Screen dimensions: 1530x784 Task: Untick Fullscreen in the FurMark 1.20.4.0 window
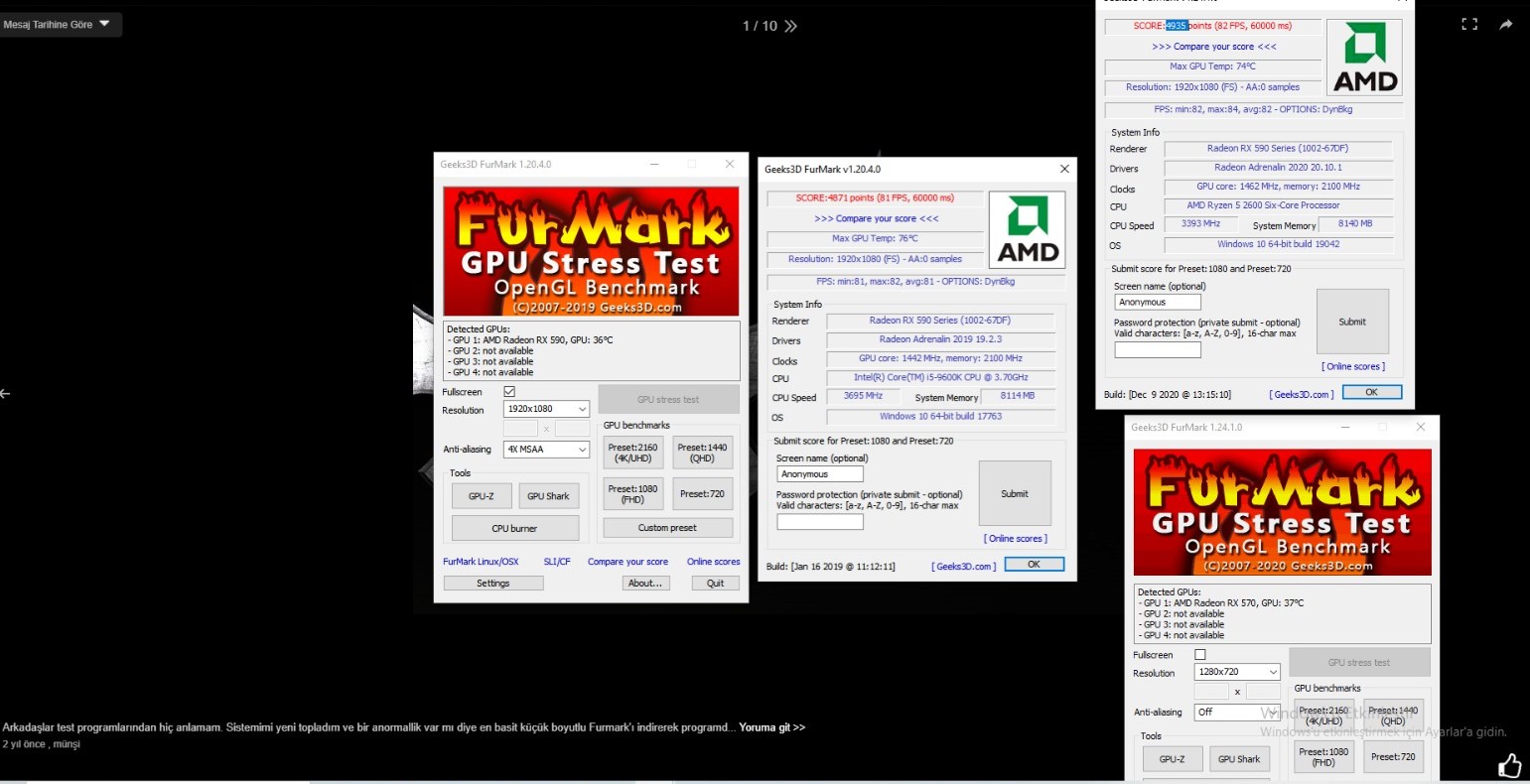pos(509,392)
